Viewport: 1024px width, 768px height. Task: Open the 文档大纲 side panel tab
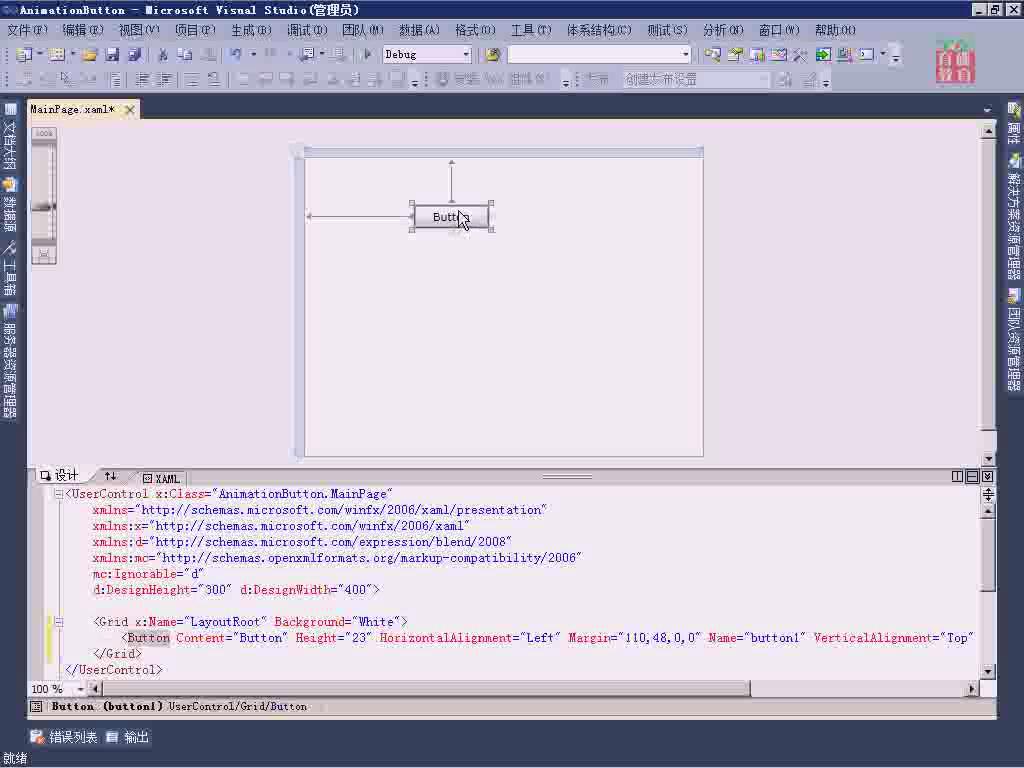click(9, 137)
